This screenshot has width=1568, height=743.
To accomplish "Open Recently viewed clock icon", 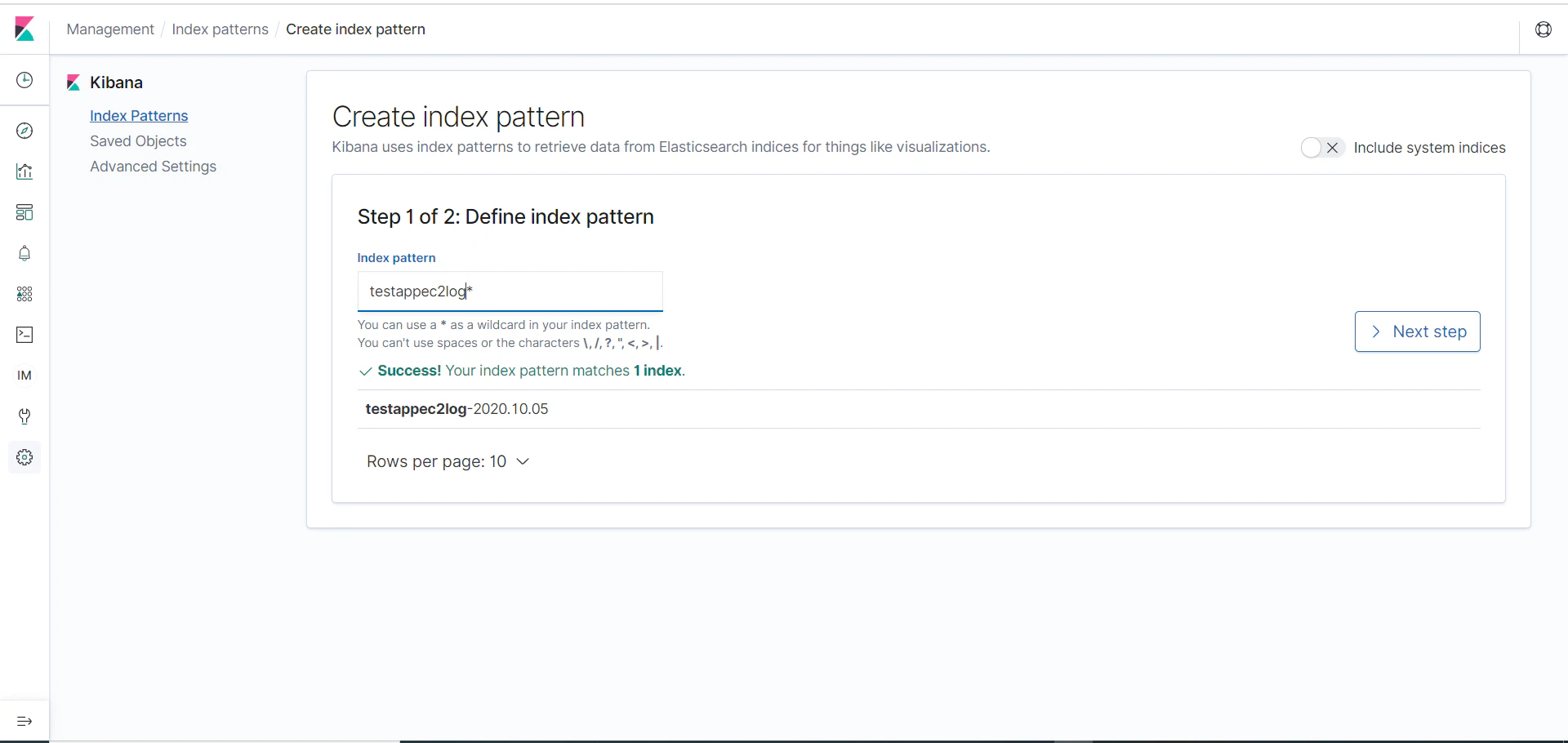I will coord(24,80).
